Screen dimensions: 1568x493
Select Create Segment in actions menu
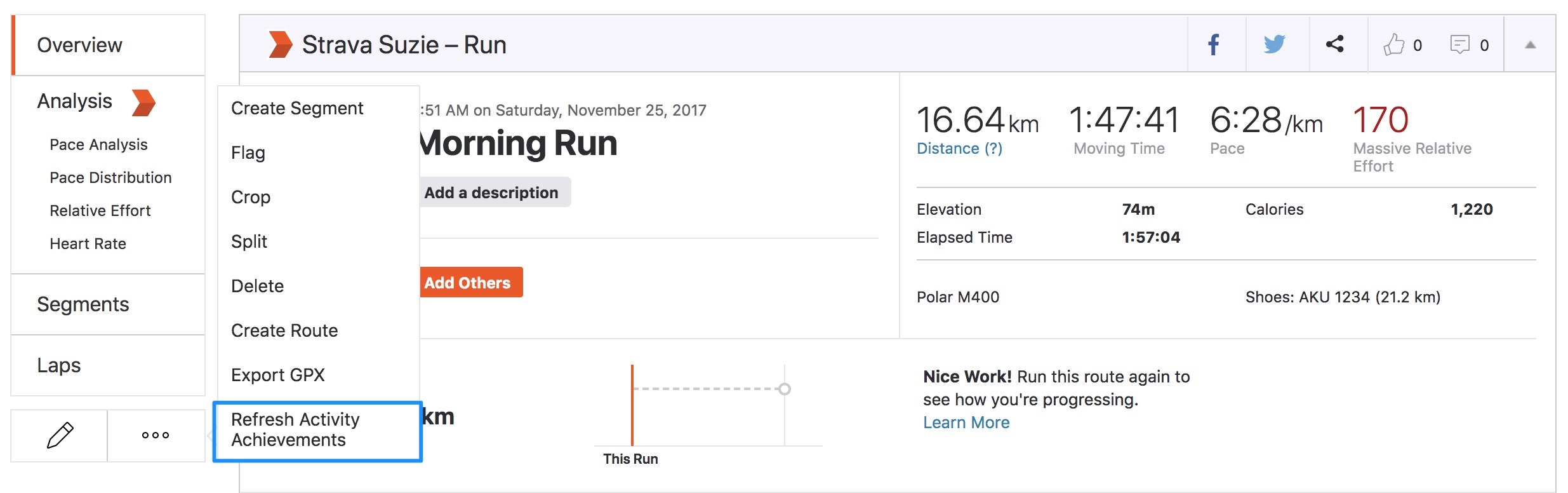point(297,108)
